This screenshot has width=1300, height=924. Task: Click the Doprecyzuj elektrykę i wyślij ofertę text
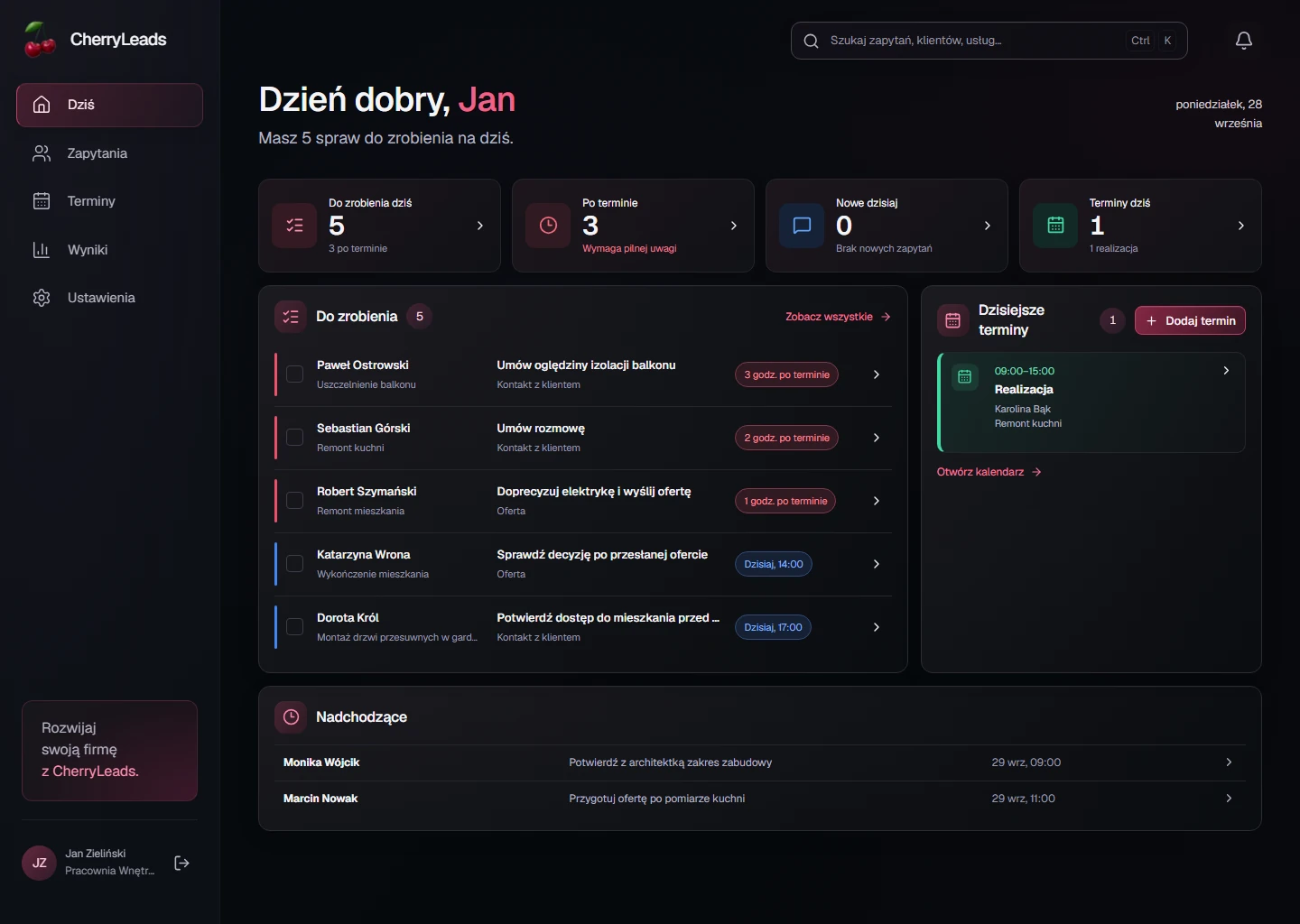(594, 492)
